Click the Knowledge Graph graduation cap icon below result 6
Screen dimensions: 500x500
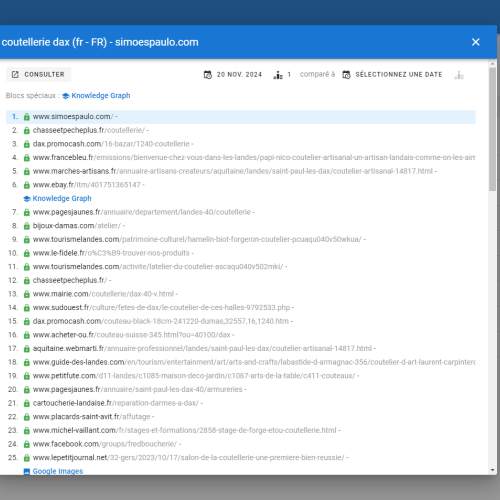[x=27, y=199]
